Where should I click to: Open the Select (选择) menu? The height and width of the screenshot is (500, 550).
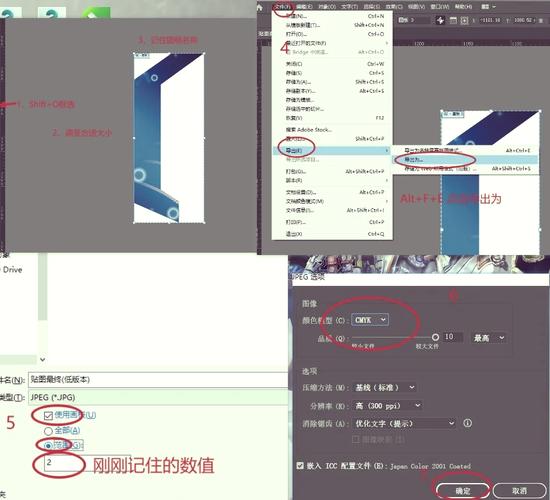pos(371,7)
